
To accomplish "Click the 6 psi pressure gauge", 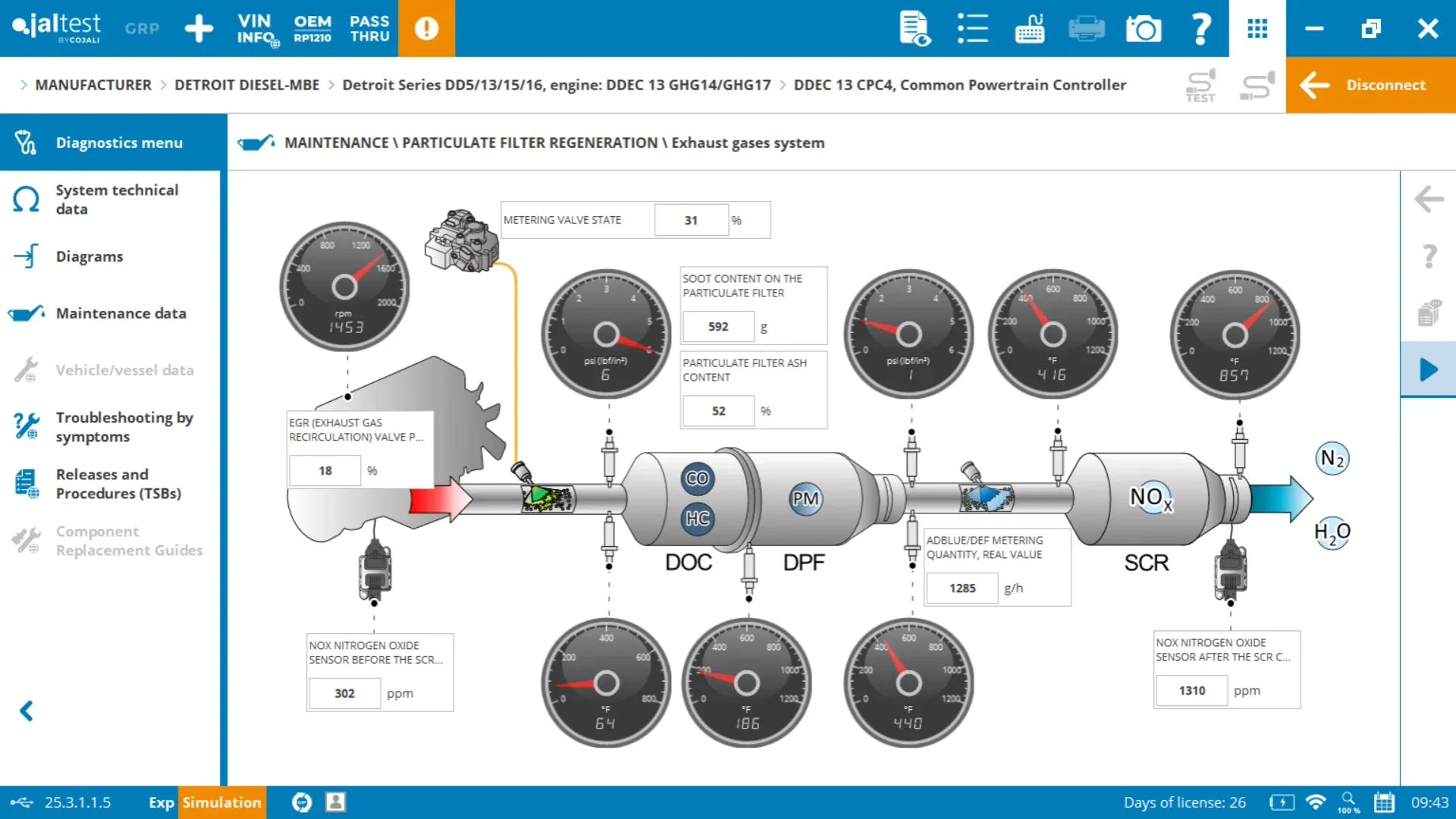I will click(606, 334).
